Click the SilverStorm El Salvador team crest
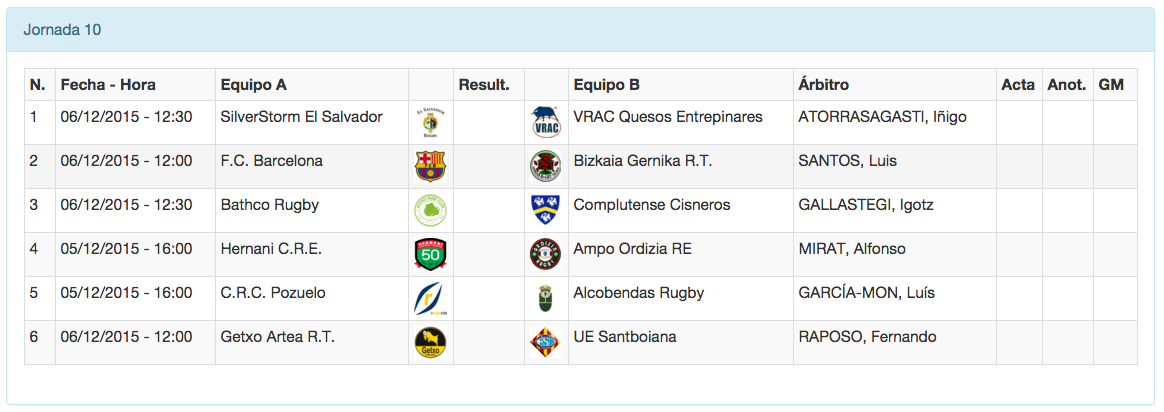The image size is (1164, 412). click(x=430, y=122)
